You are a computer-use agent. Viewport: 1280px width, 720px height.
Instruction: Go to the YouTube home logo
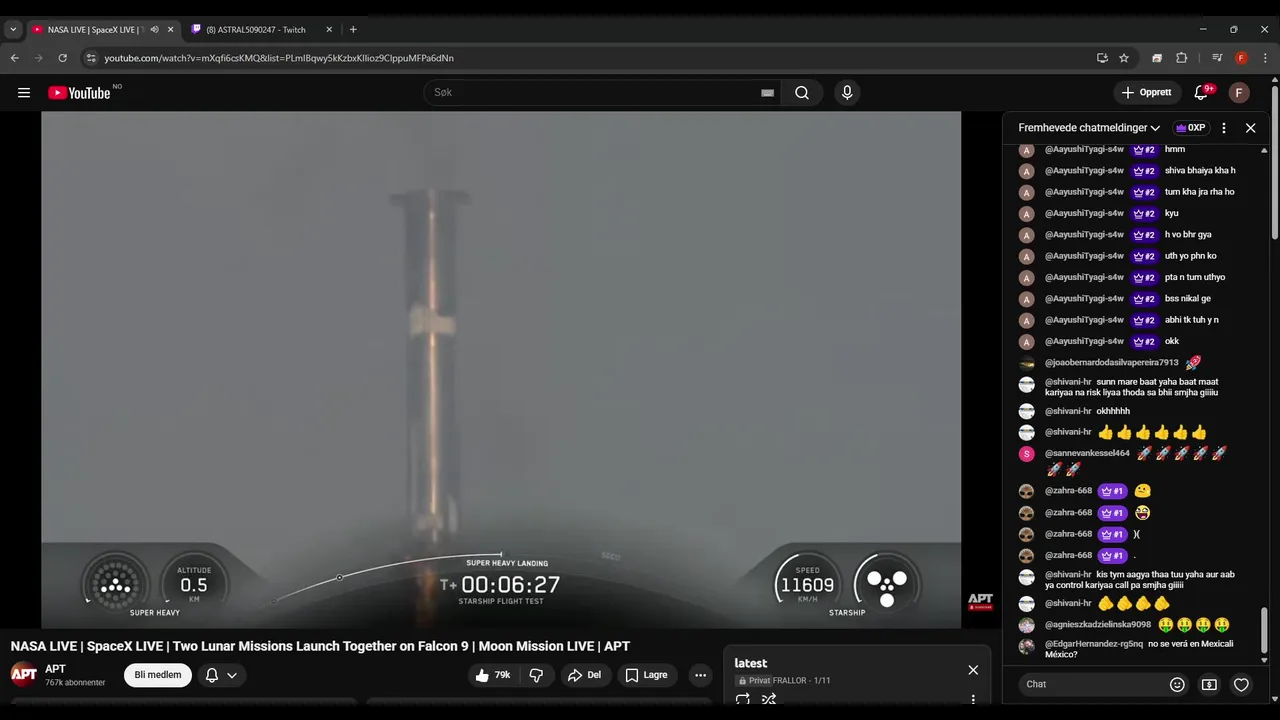coord(79,93)
